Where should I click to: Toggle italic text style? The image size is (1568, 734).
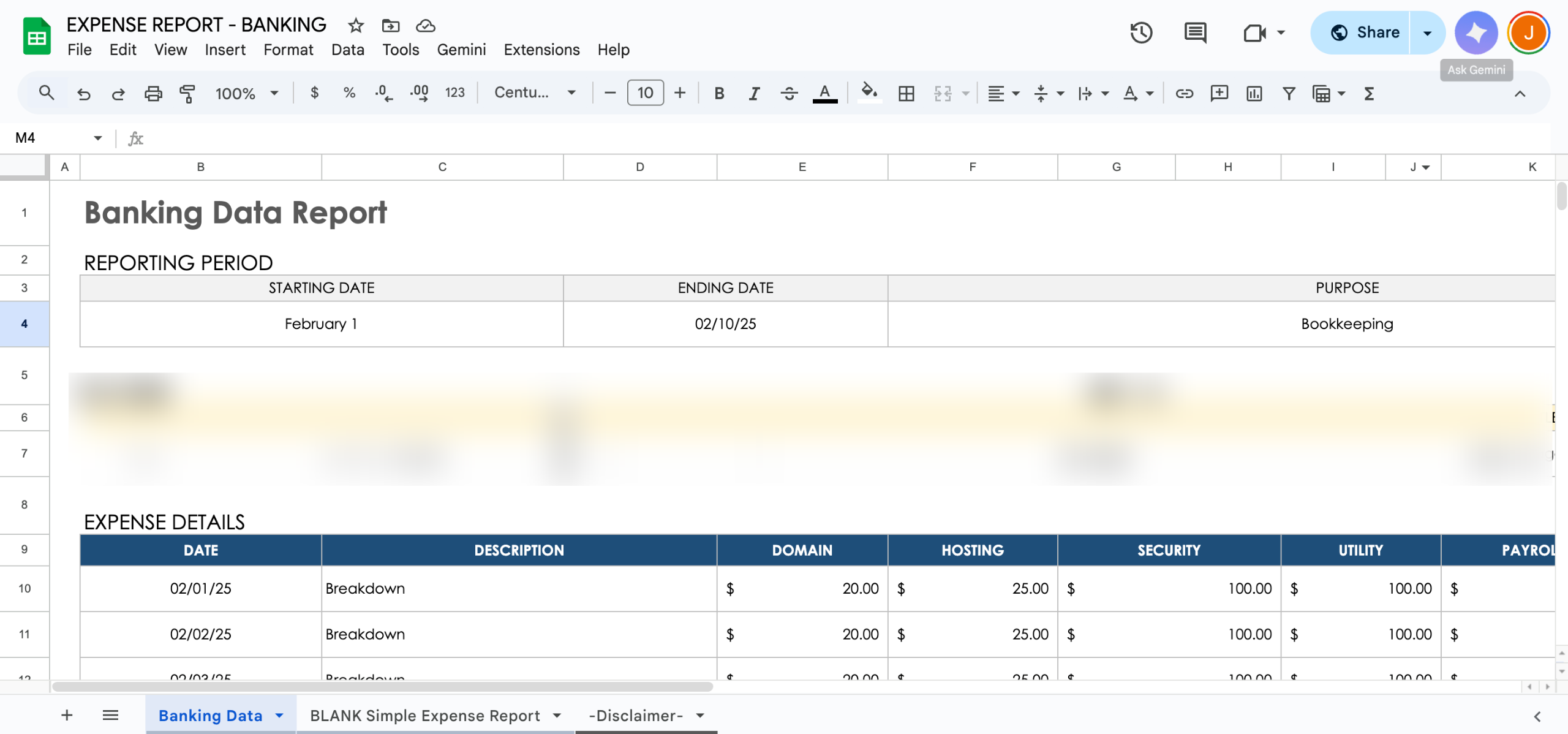[754, 93]
